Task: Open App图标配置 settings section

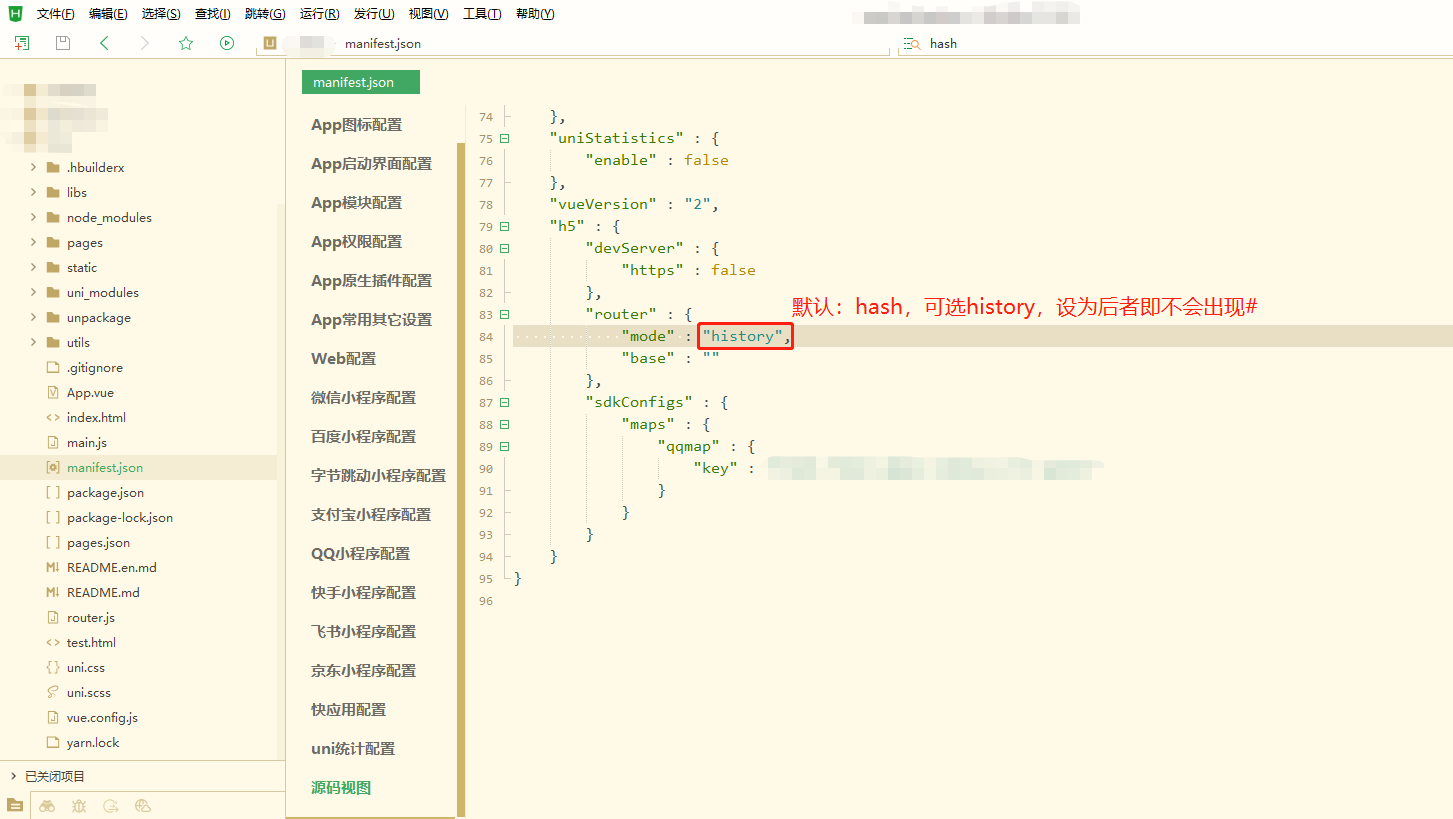Action: 356,125
